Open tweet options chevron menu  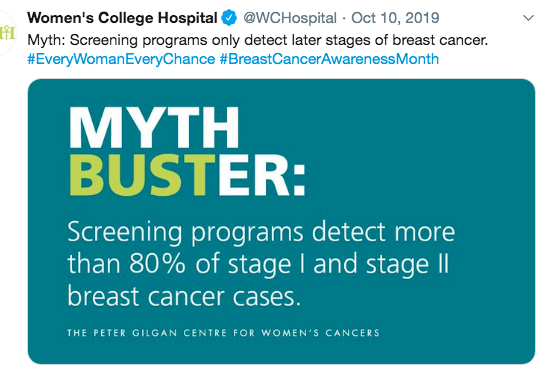tap(529, 18)
